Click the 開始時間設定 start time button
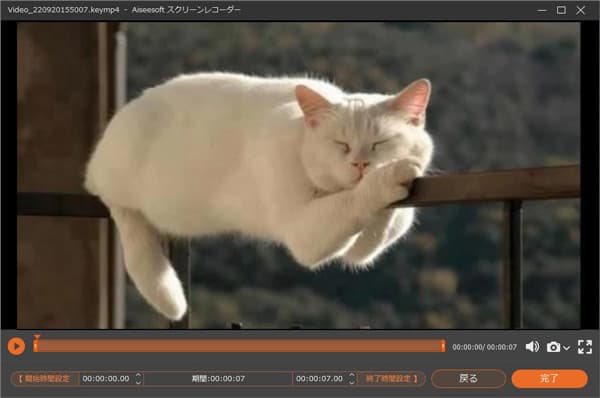 coord(45,379)
